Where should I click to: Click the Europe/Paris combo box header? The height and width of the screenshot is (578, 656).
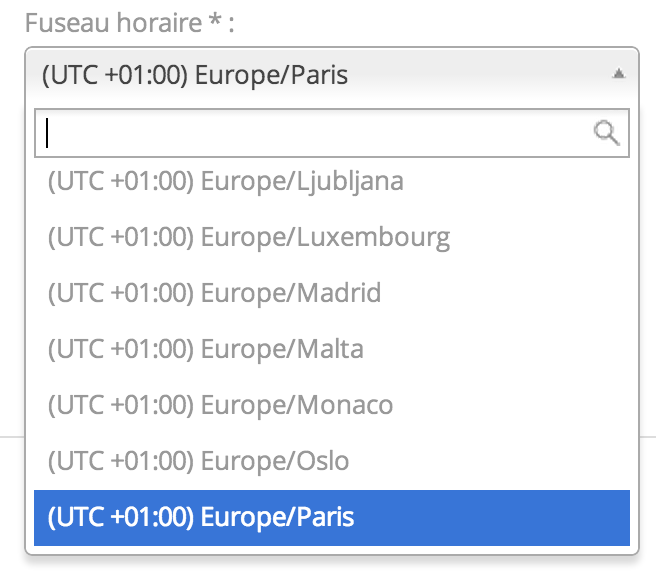(x=300, y=74)
